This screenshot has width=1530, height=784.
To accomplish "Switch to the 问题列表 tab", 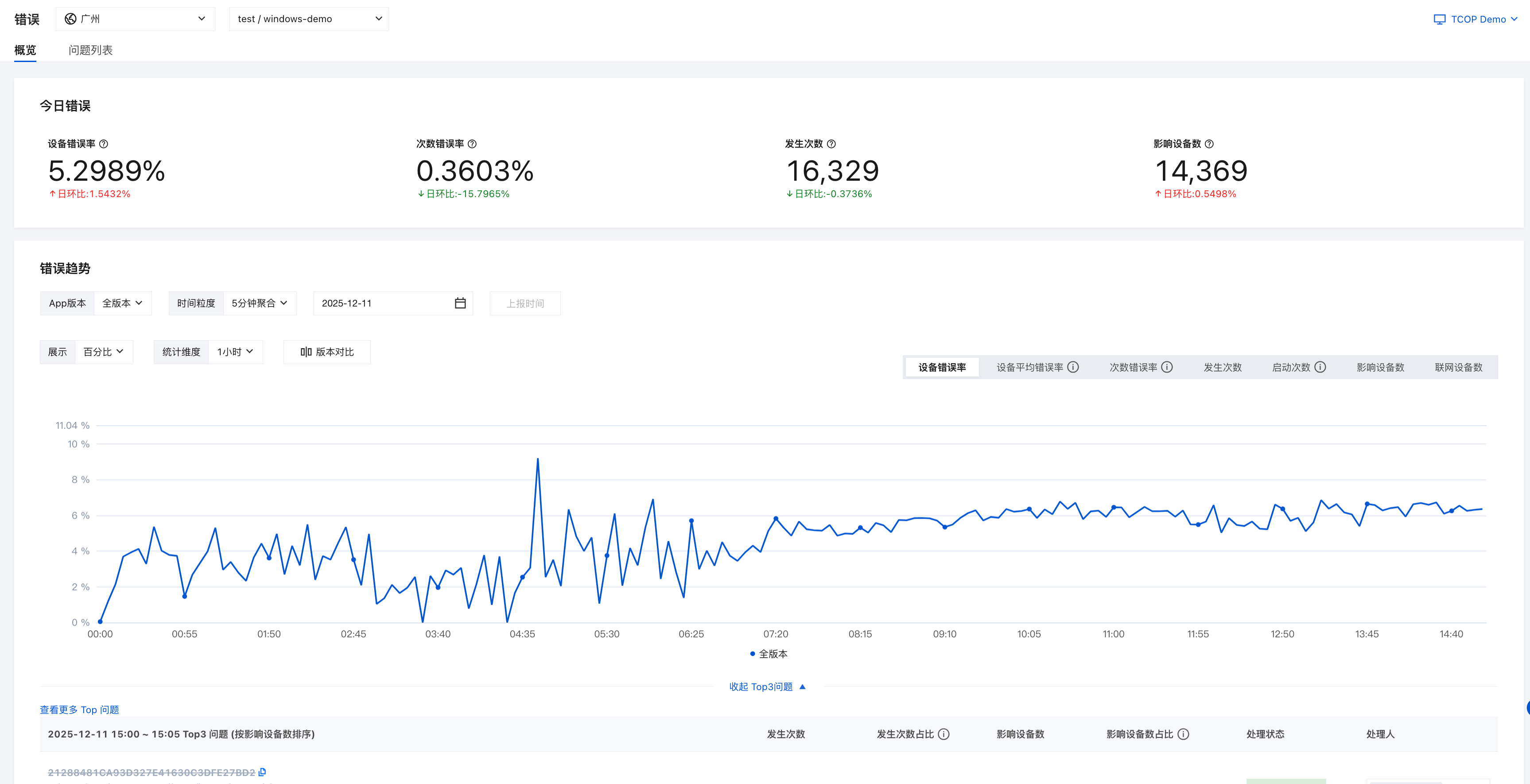I will coord(90,50).
